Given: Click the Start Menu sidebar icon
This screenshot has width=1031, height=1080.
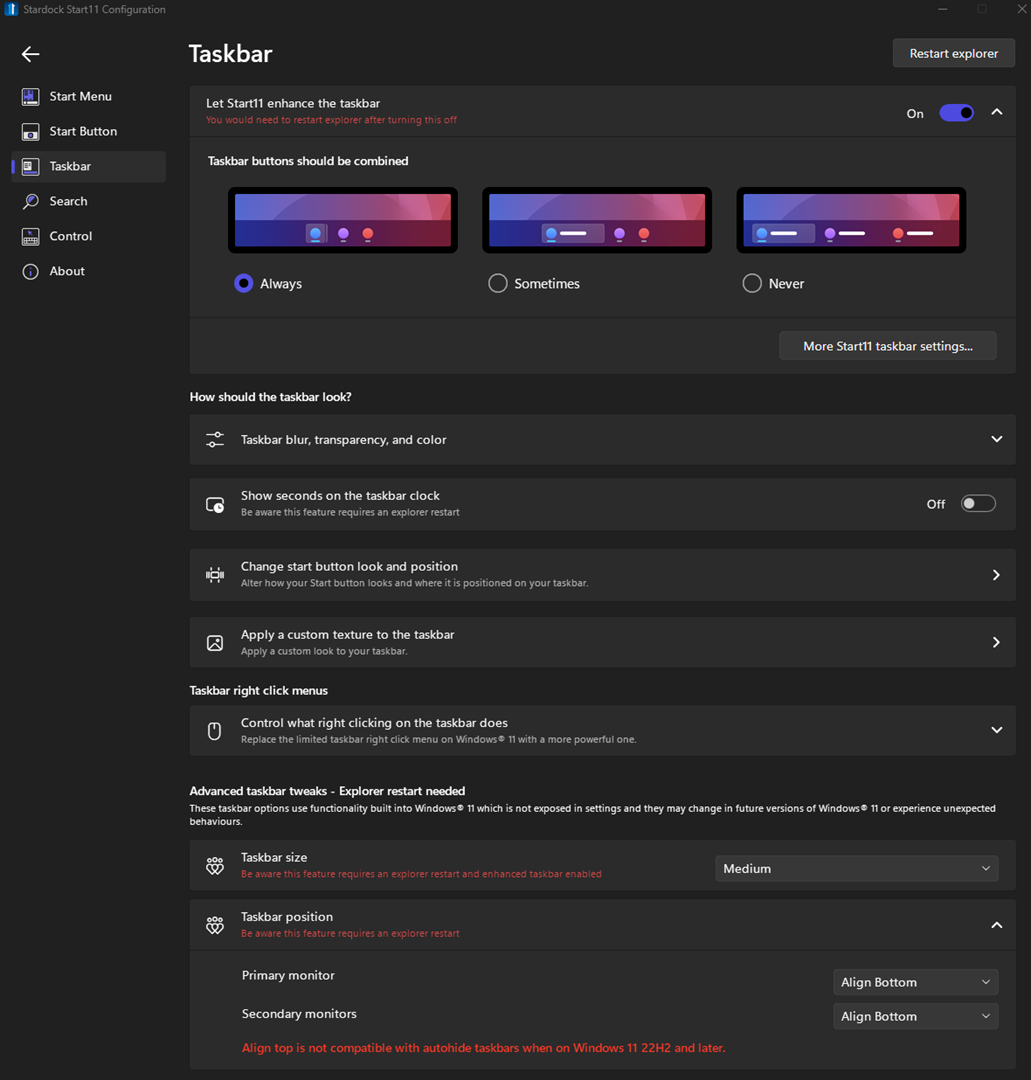Looking at the screenshot, I should pos(31,97).
